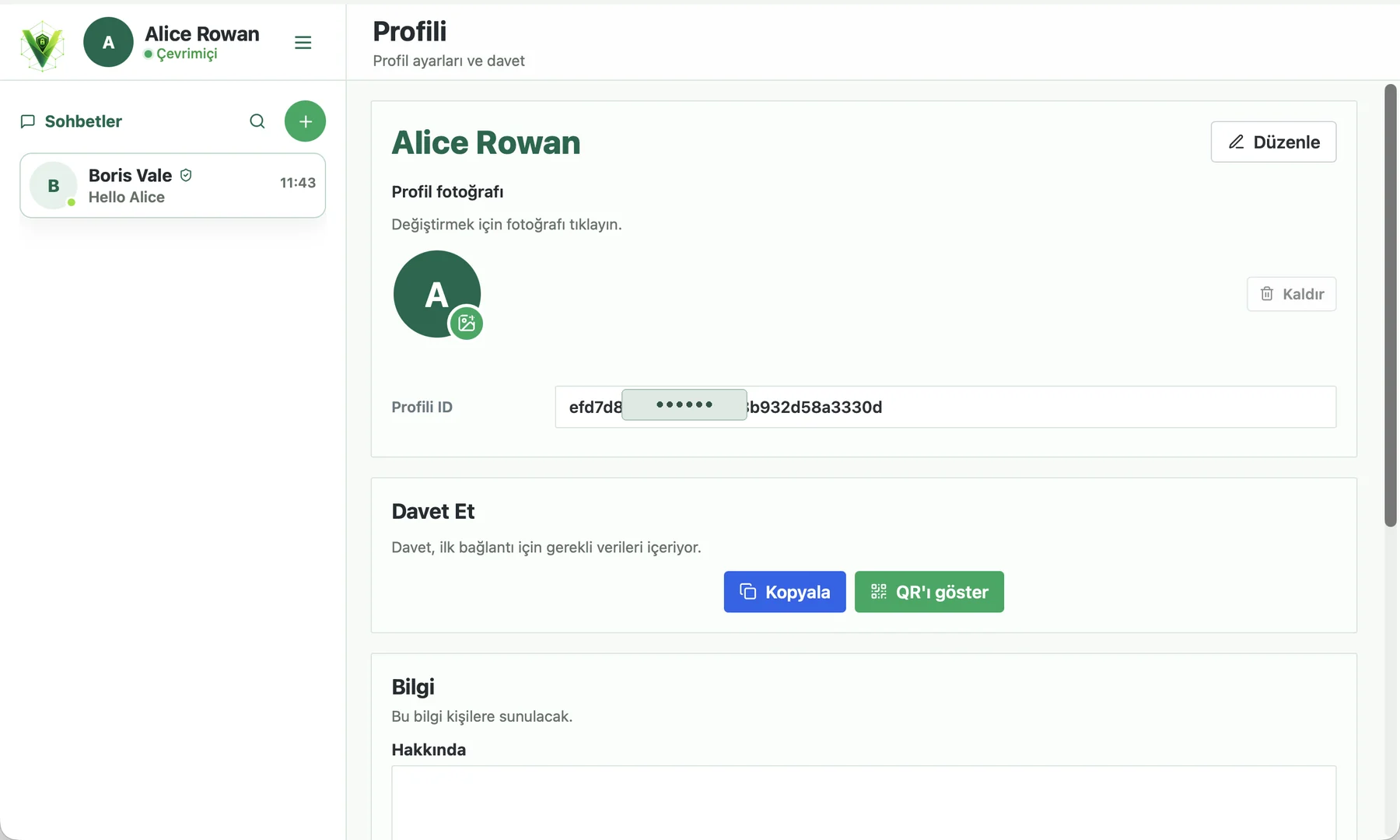Click the Sohbetler heading

pyautogui.click(x=83, y=121)
